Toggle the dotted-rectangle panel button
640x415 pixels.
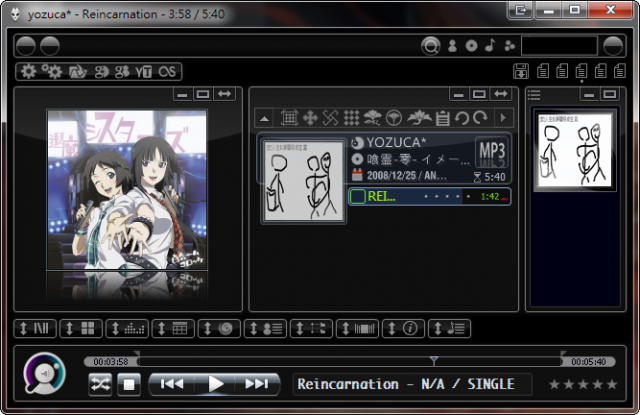tap(311, 328)
